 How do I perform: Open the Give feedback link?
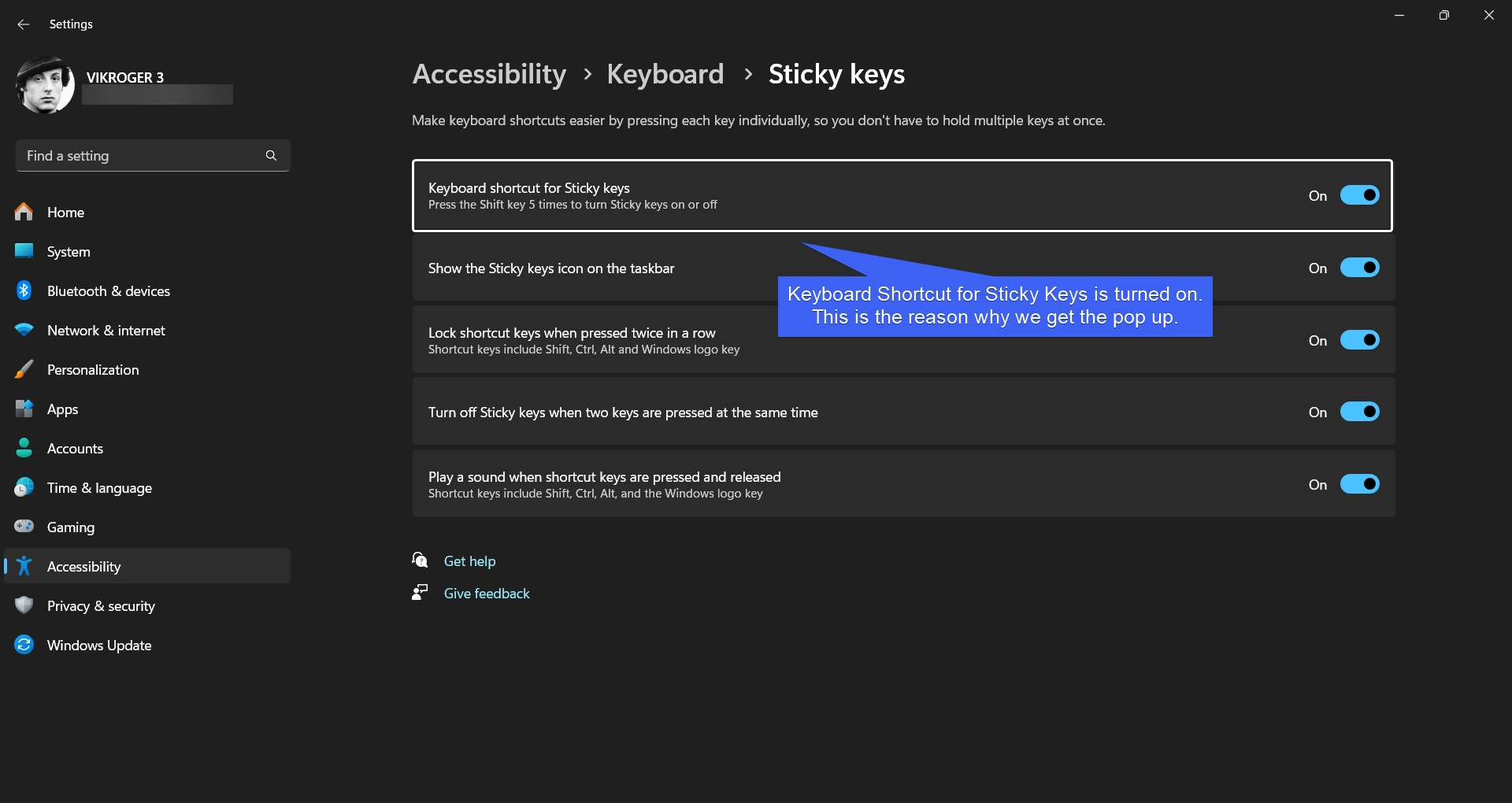(x=487, y=594)
